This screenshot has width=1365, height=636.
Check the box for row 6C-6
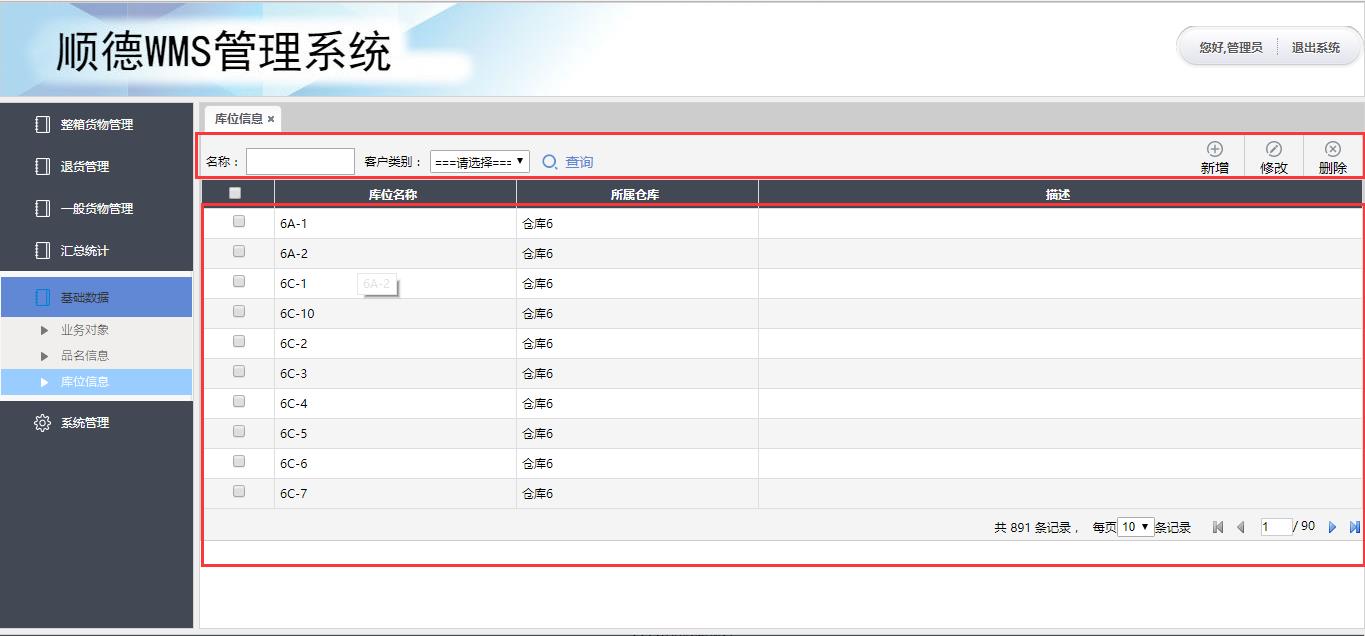pyautogui.click(x=239, y=462)
